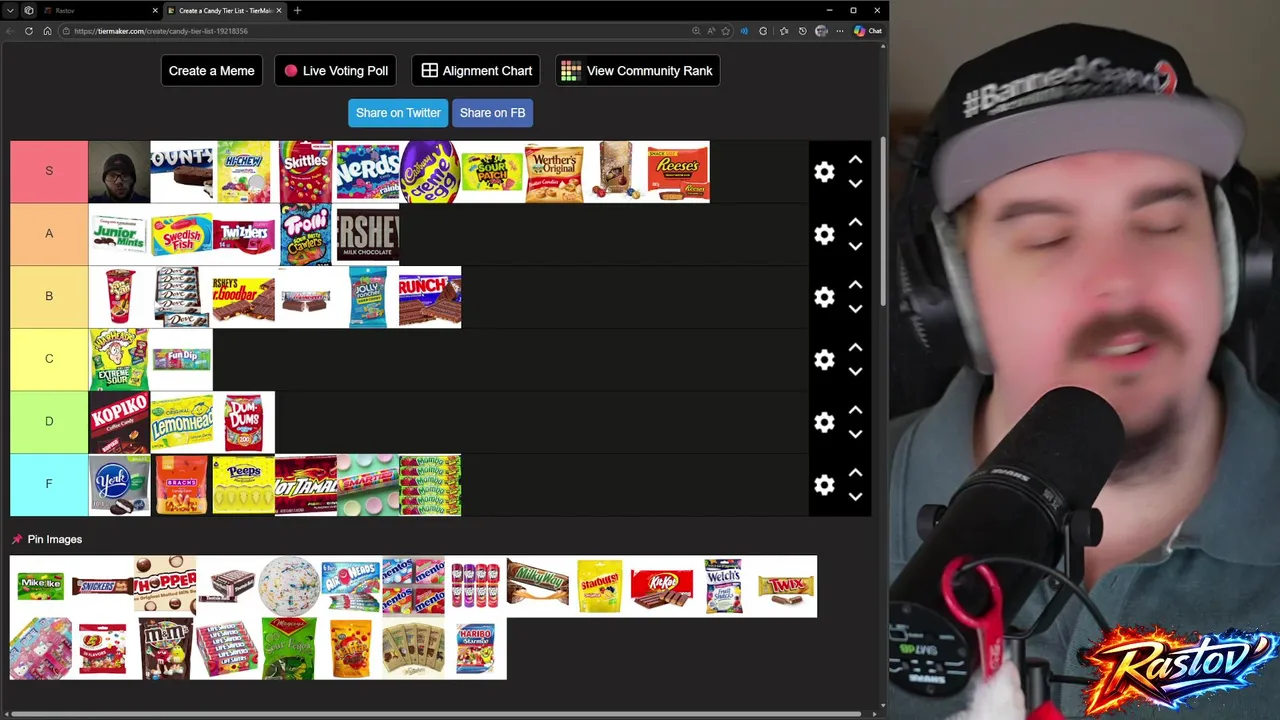Select Nerds candy in S tier
The image size is (1280, 720).
coord(367,172)
